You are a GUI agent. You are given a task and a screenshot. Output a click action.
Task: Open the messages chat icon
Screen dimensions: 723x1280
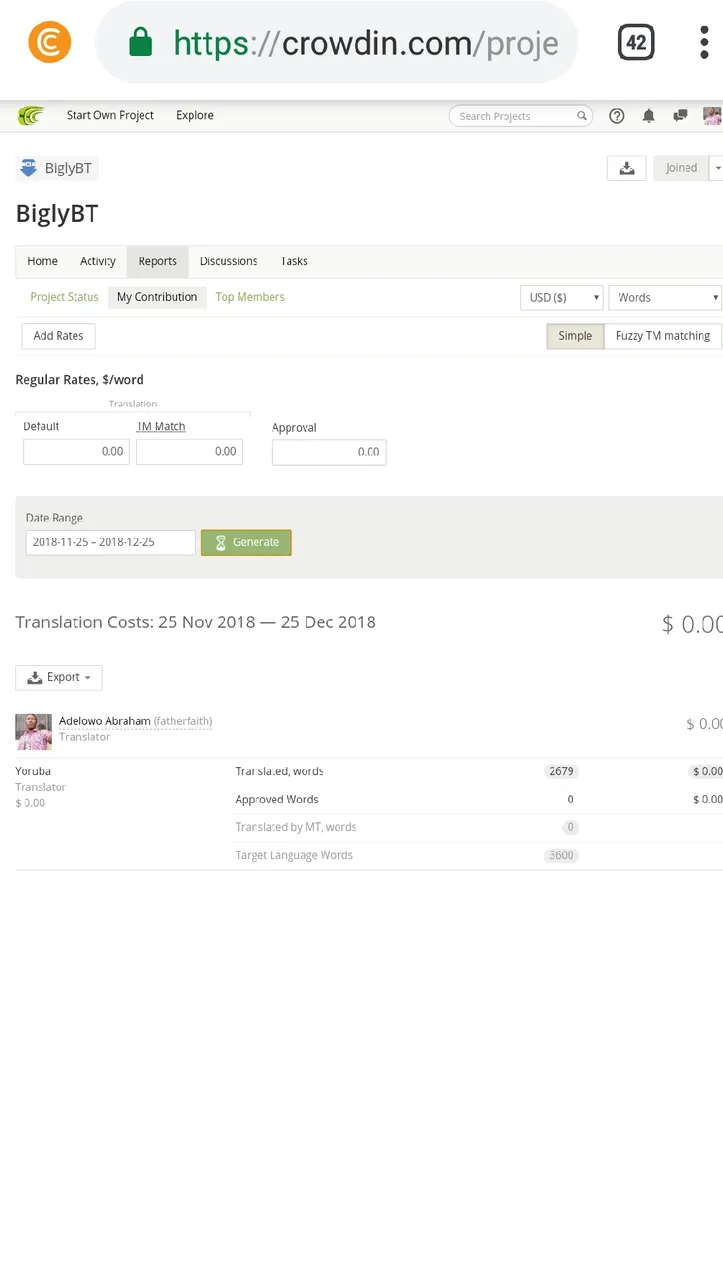[x=680, y=116]
